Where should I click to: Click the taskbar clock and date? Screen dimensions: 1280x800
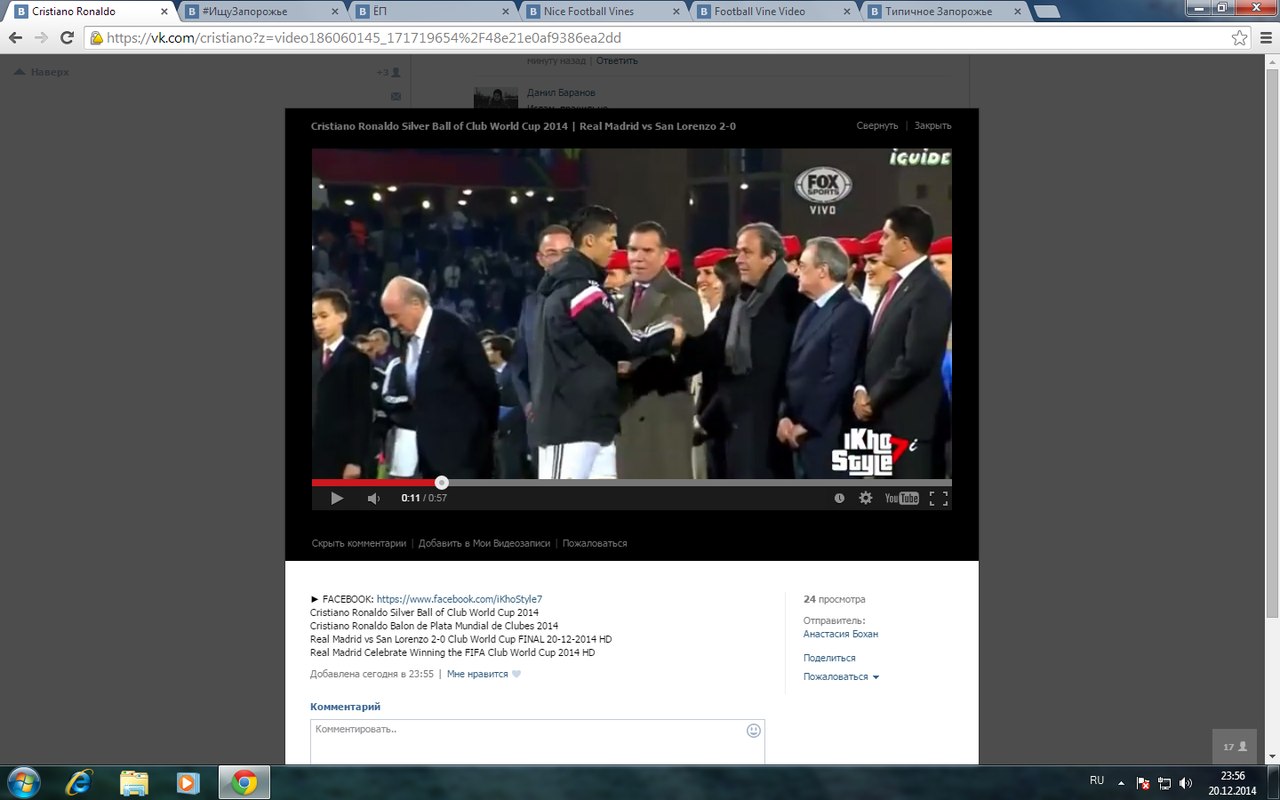[x=1233, y=782]
